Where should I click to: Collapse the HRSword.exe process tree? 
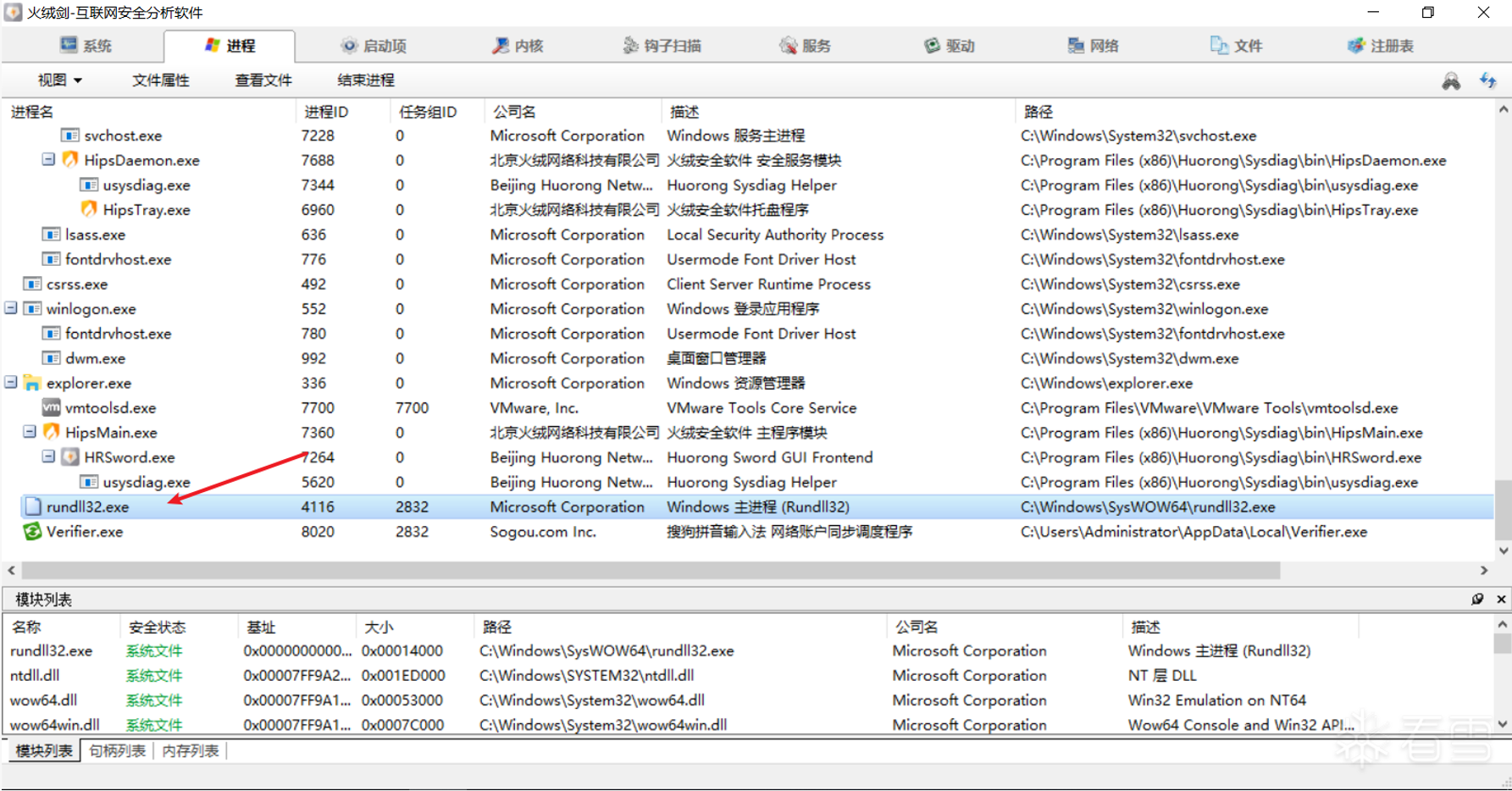[48, 456]
